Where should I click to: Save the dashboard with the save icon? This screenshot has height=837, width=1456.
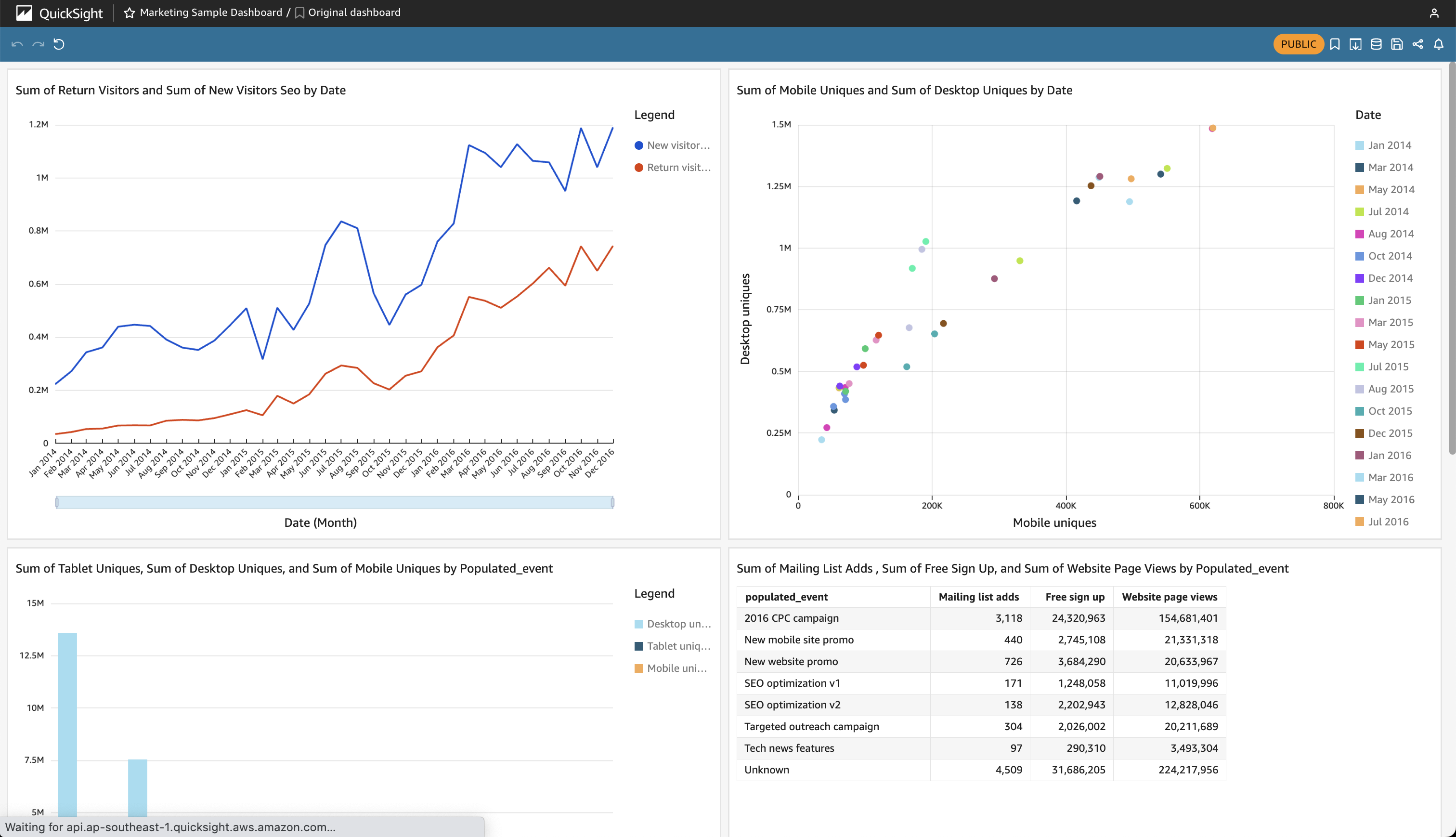point(1396,44)
